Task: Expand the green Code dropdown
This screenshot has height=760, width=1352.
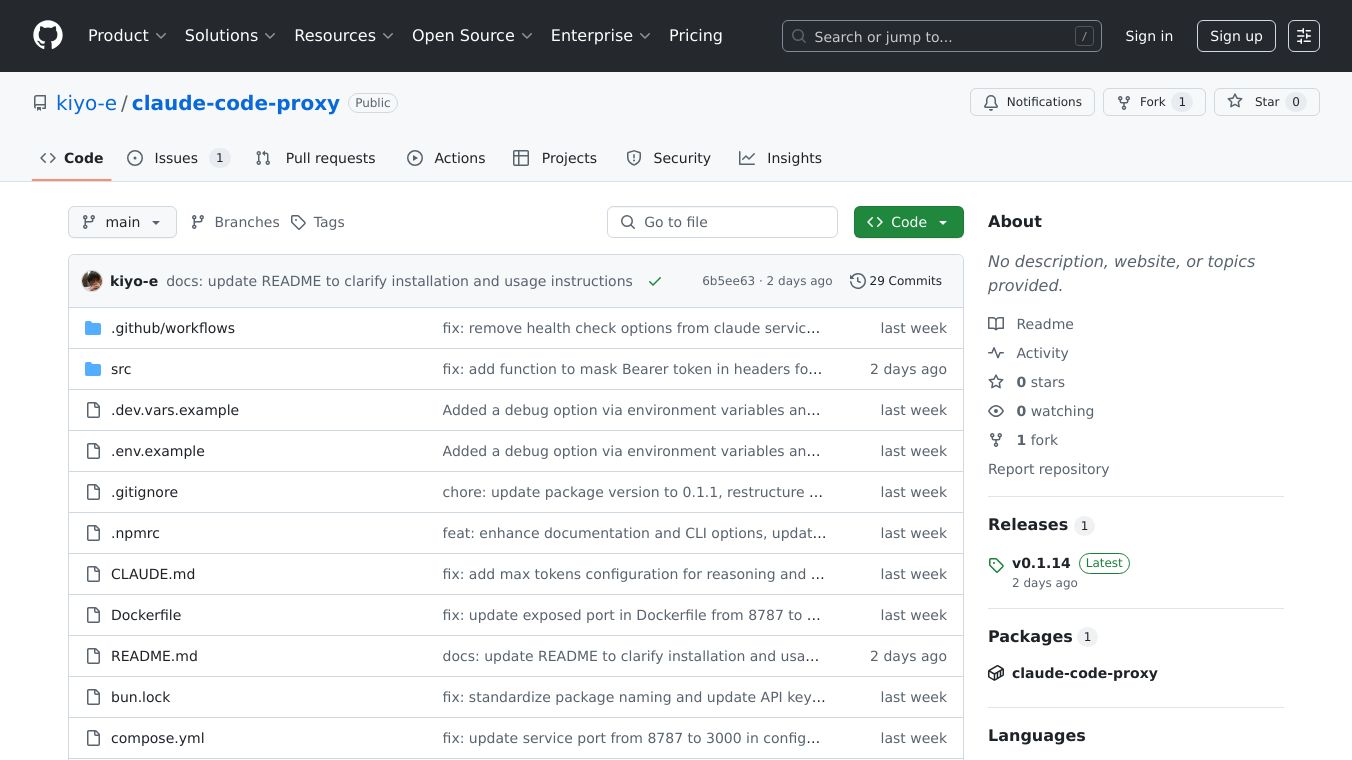Action: pos(908,222)
